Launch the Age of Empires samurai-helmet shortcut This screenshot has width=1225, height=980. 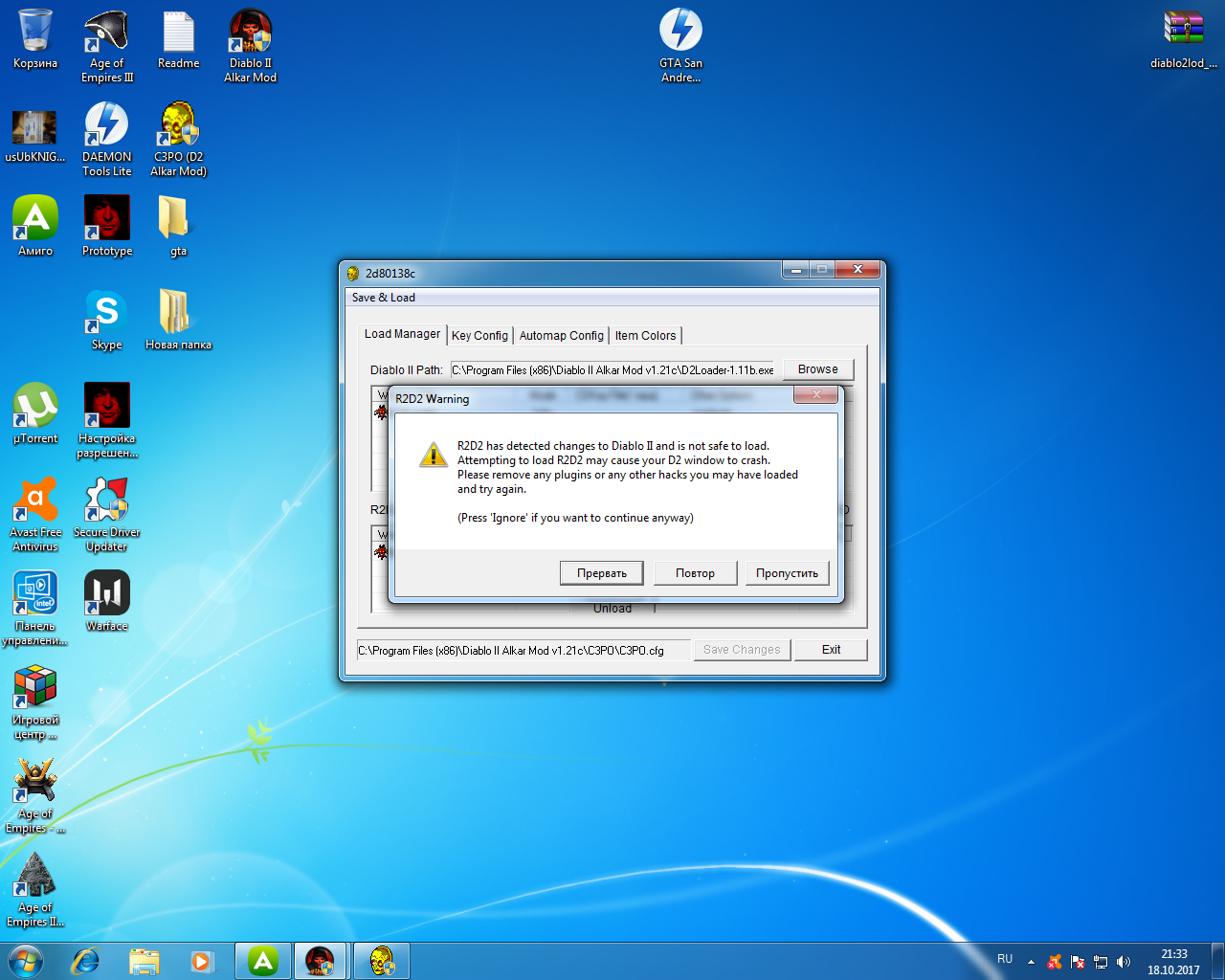coord(35,796)
